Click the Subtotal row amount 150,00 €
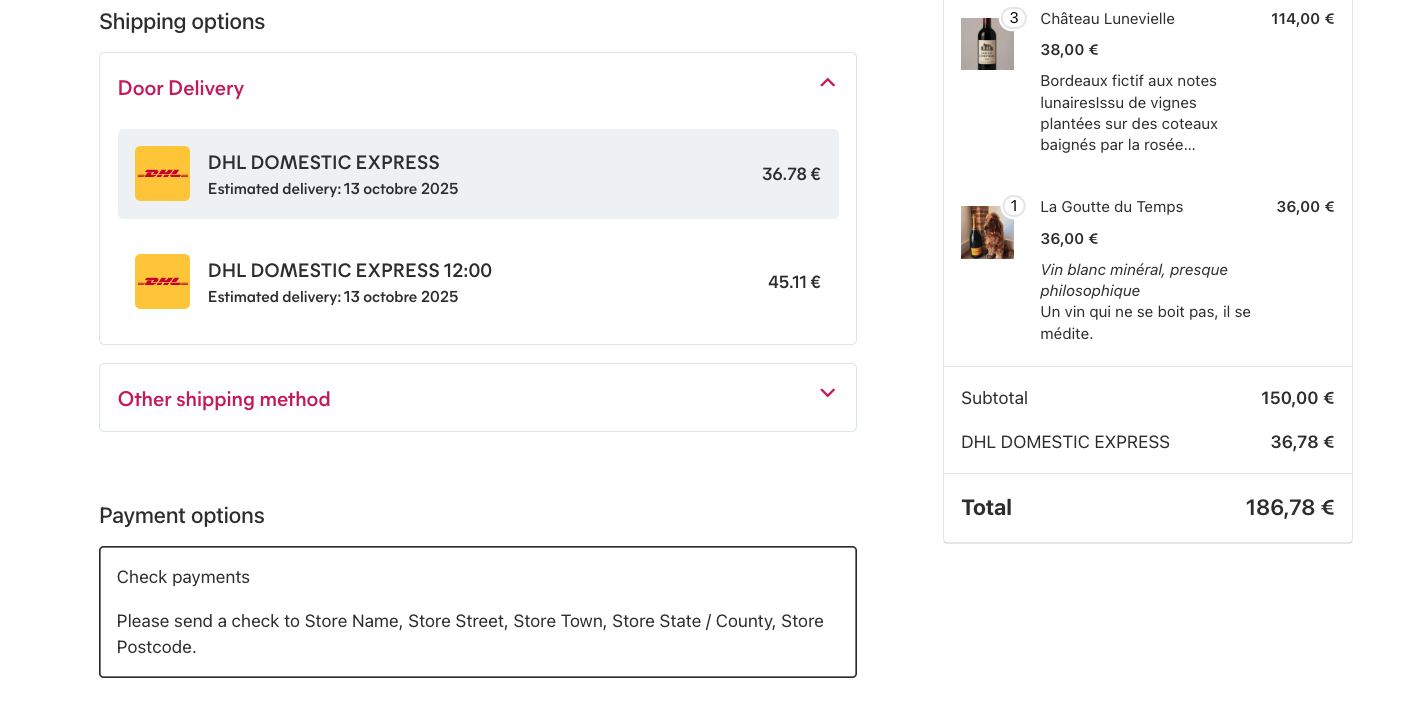This screenshot has width=1413, height=705. [x=1297, y=398]
